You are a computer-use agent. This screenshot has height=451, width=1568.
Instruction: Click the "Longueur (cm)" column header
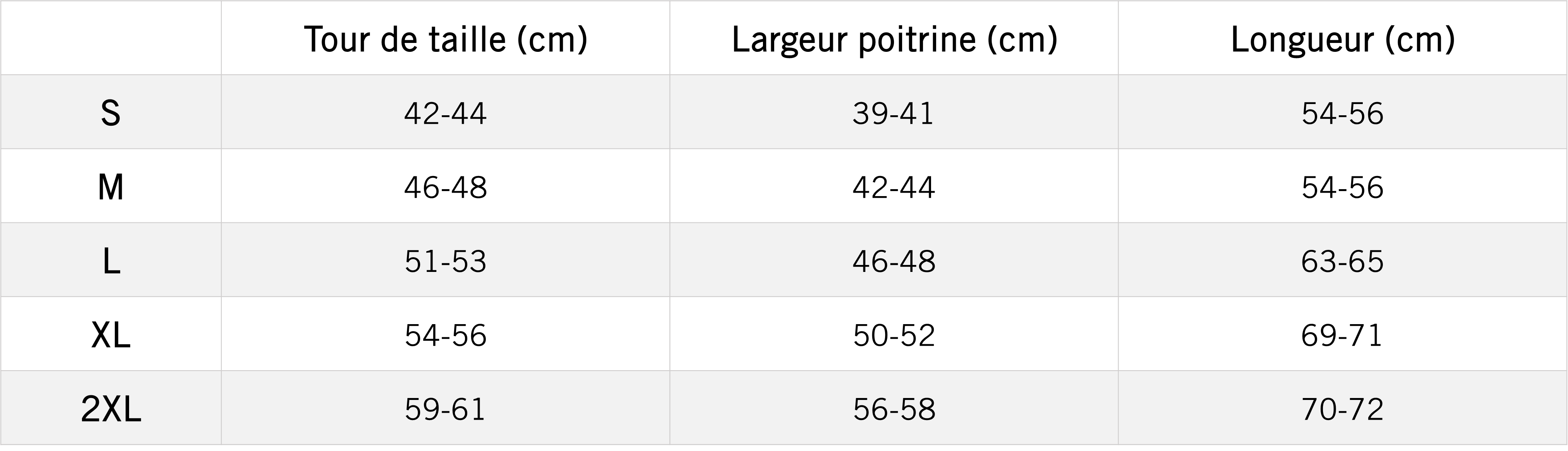coord(1342,39)
